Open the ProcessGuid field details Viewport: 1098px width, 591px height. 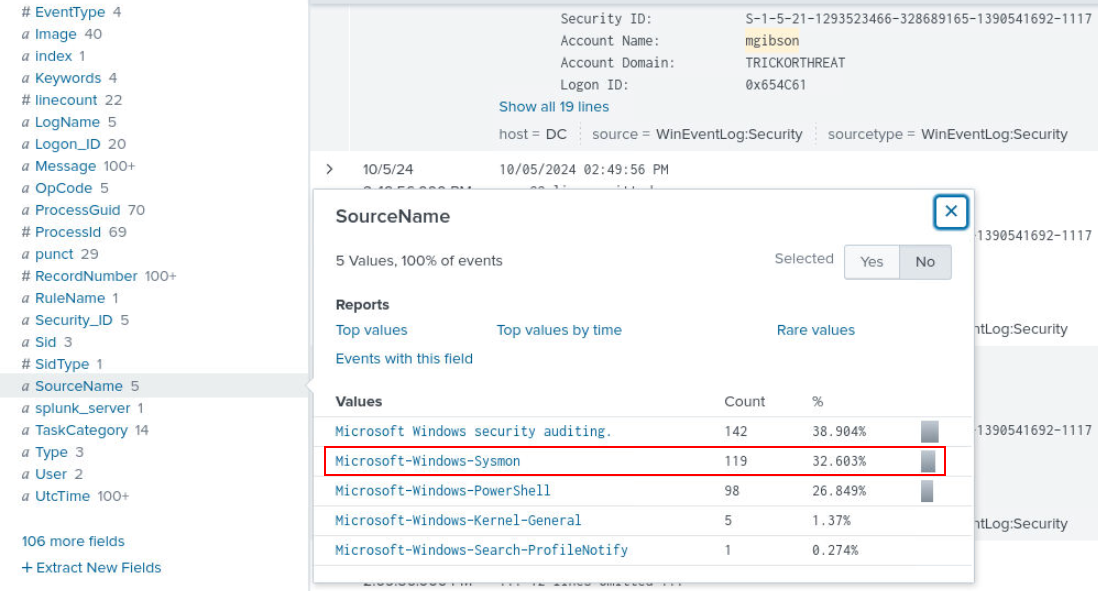77,210
